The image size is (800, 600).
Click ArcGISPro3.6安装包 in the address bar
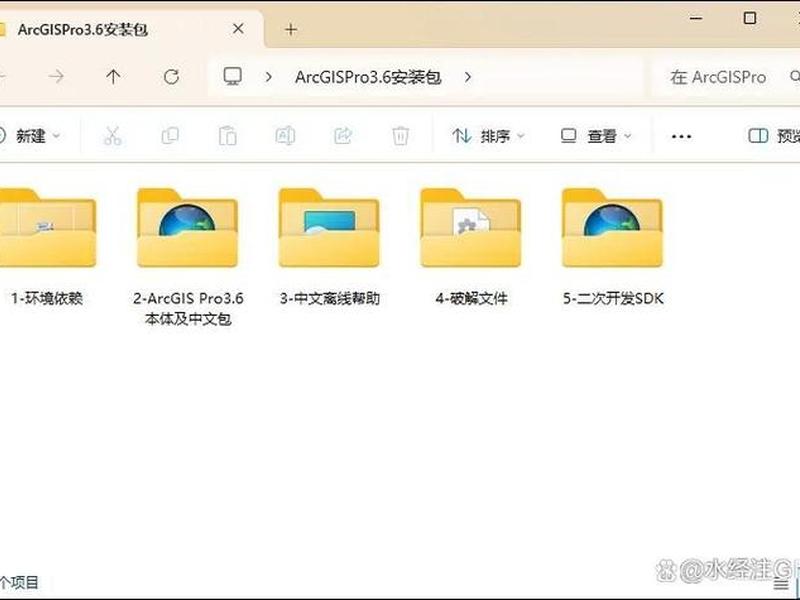tap(368, 78)
